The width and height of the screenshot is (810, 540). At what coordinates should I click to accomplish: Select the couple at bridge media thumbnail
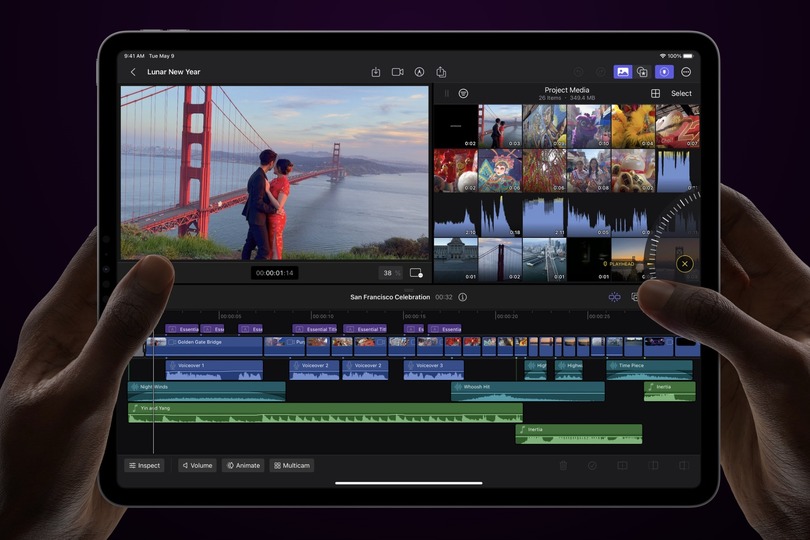point(500,126)
